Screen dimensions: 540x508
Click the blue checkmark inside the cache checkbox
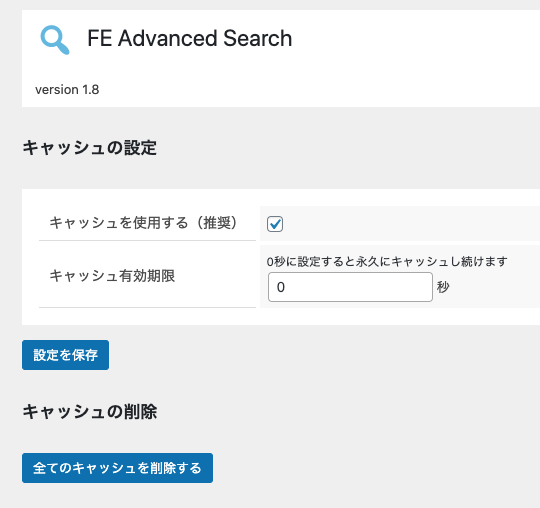275,224
